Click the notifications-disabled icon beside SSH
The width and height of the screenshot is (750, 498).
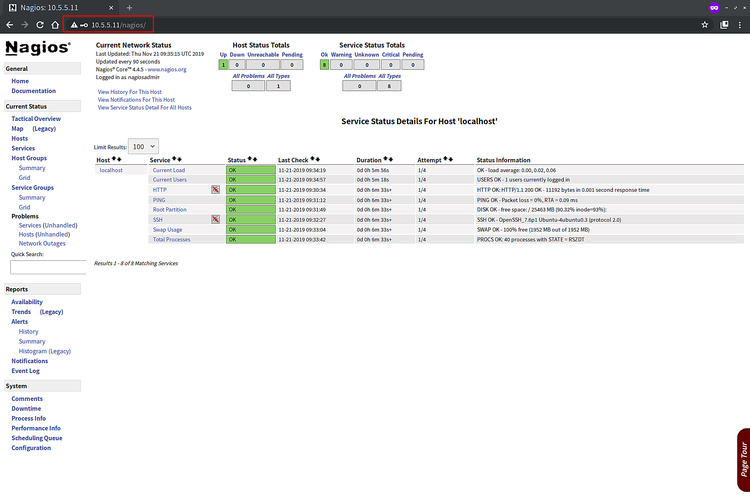pyautogui.click(x=215, y=219)
